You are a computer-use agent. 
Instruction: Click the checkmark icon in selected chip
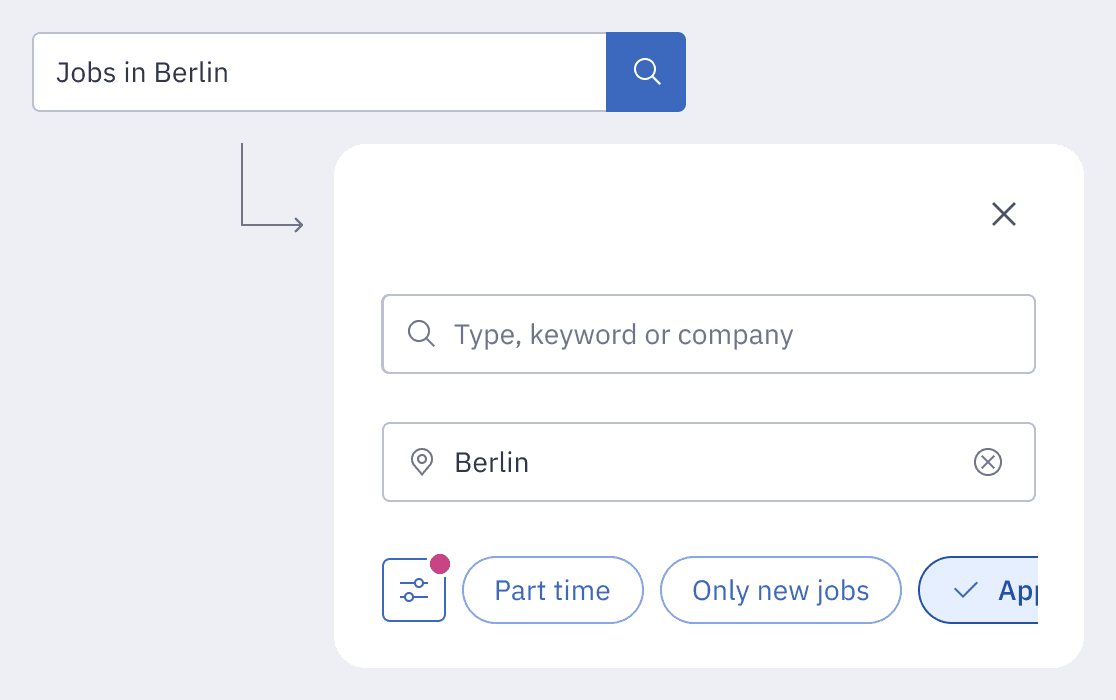pos(965,591)
